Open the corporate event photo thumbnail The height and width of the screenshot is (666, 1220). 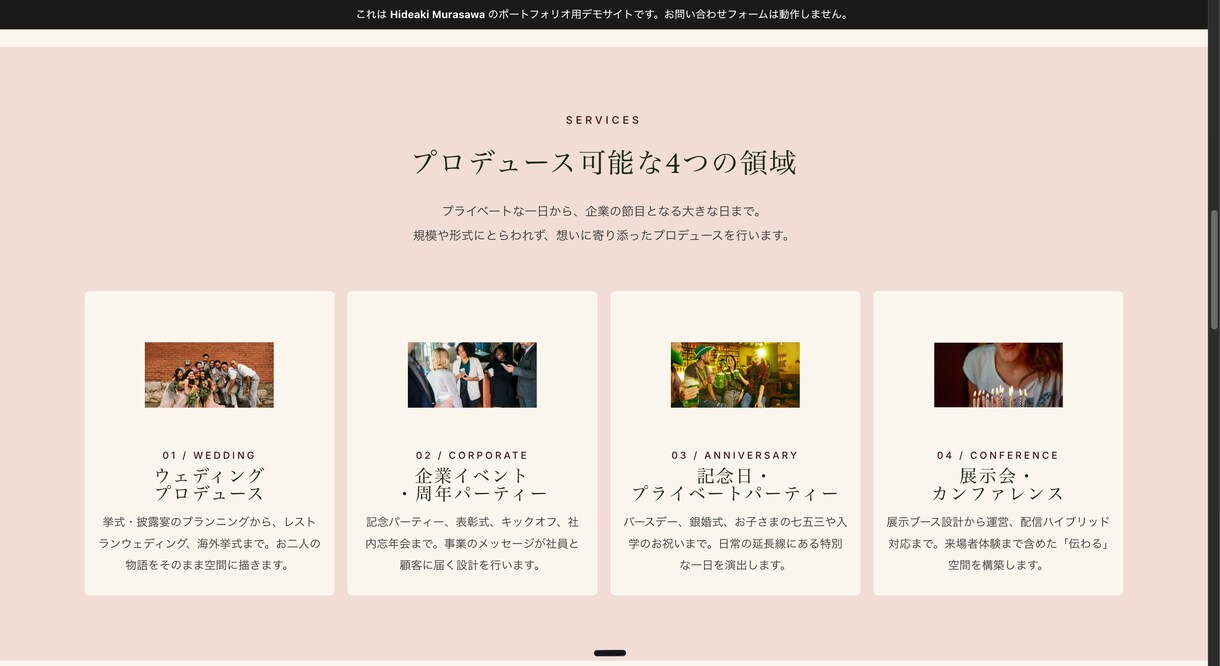(x=472, y=375)
